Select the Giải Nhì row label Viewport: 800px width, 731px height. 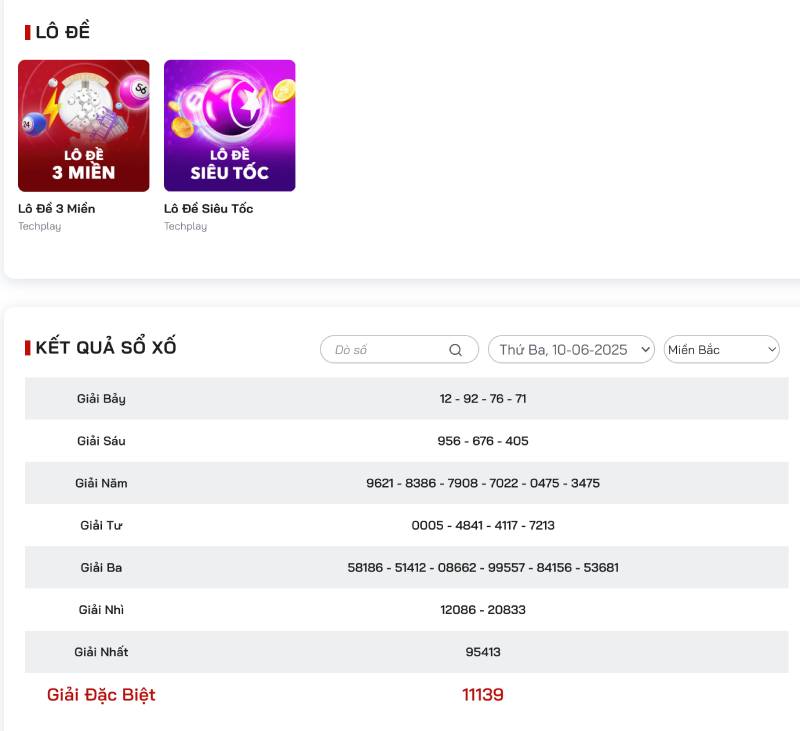coord(101,610)
